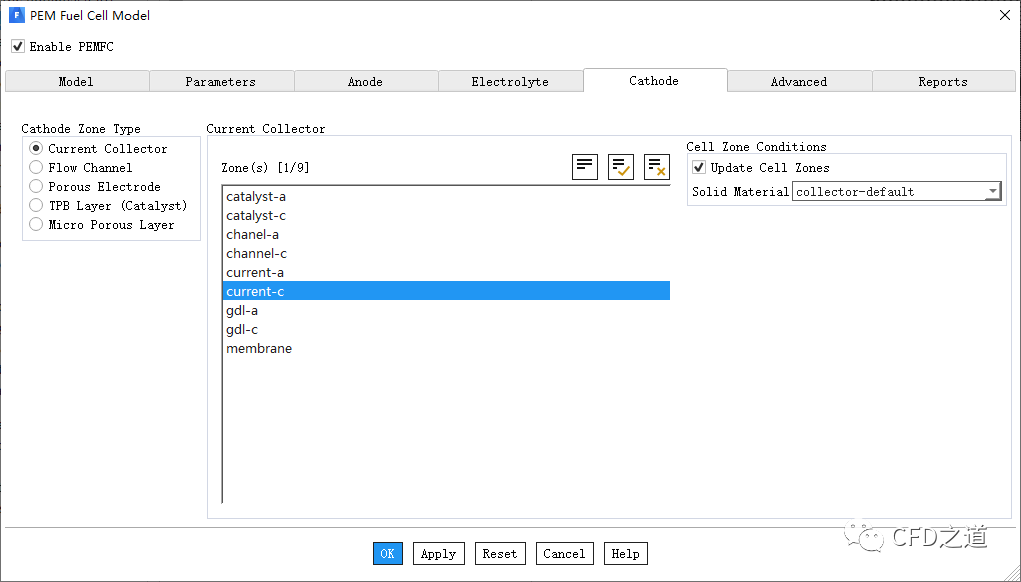This screenshot has width=1021, height=582.
Task: Select TPB Layer (Catalyst) radio button
Action: coord(37,206)
